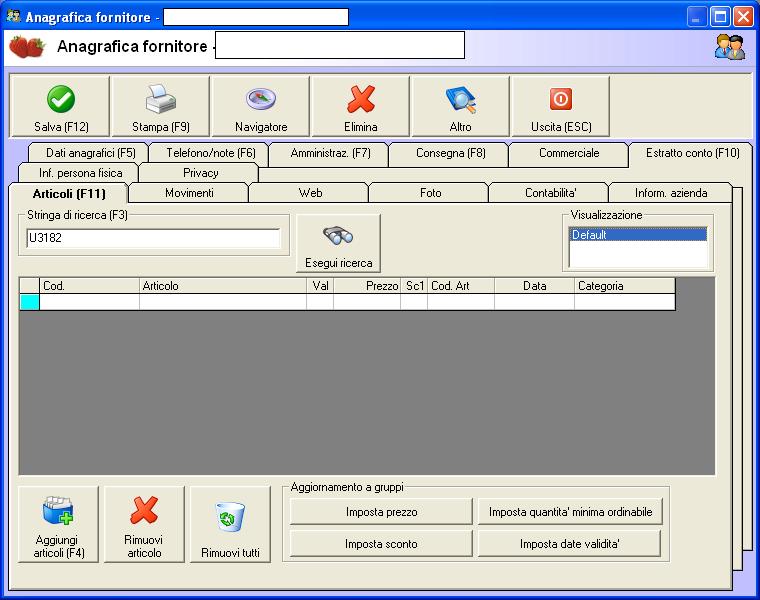Image resolution: width=760 pixels, height=600 pixels.
Task: Switch to Estratto conto (F10) tab
Action: pos(692,153)
